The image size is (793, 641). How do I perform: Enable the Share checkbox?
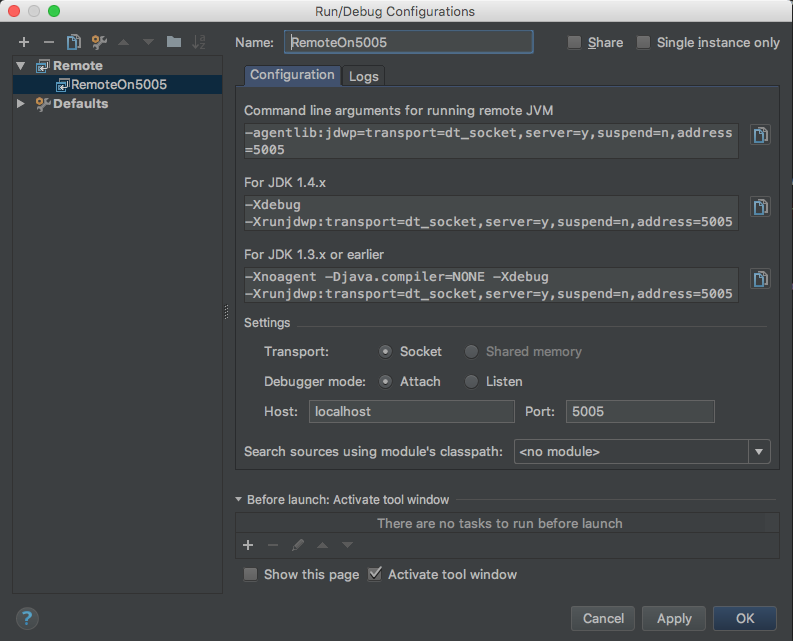(x=574, y=42)
